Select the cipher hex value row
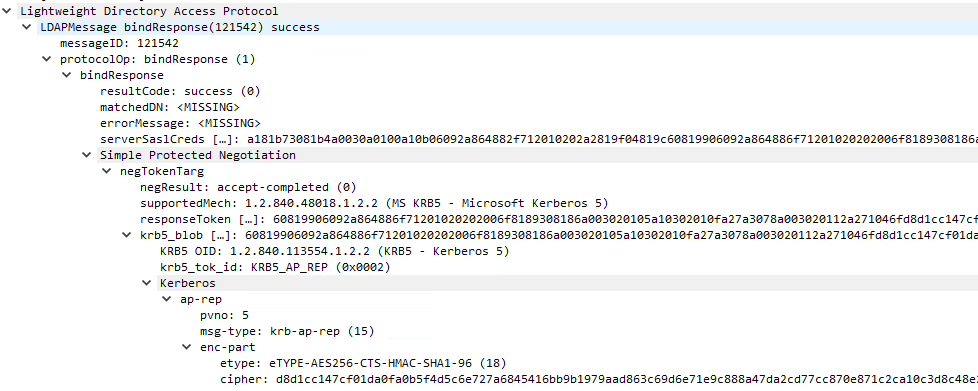This screenshot has width=978, height=391. 599,379
